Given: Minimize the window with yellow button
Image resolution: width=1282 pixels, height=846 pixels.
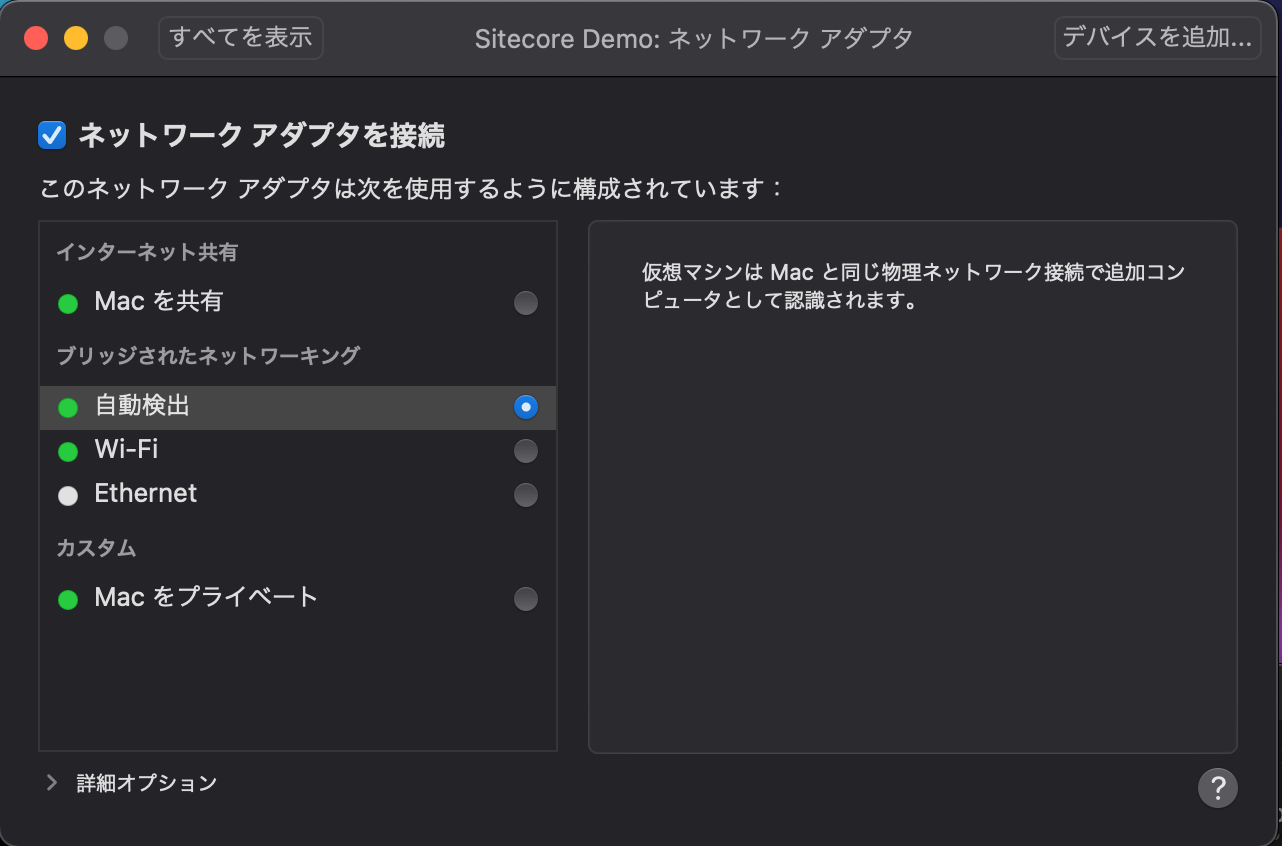Looking at the screenshot, I should point(76,39).
